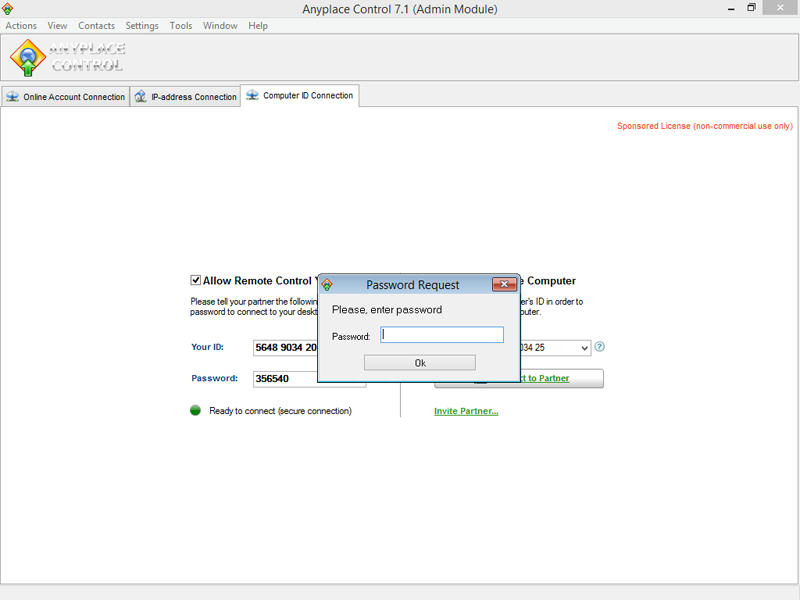Click the IP-address Connection tab icon
This screenshot has width=800, height=600.
tap(140, 96)
